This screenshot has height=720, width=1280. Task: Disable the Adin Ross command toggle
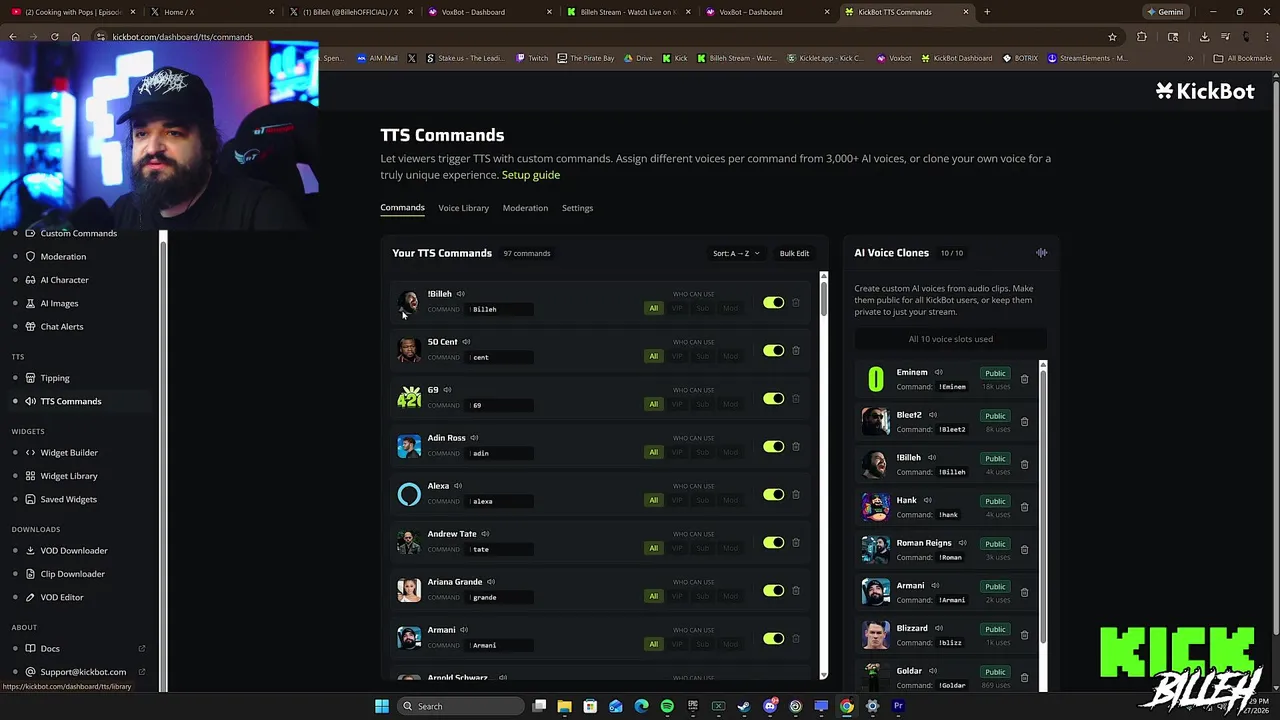pos(773,447)
